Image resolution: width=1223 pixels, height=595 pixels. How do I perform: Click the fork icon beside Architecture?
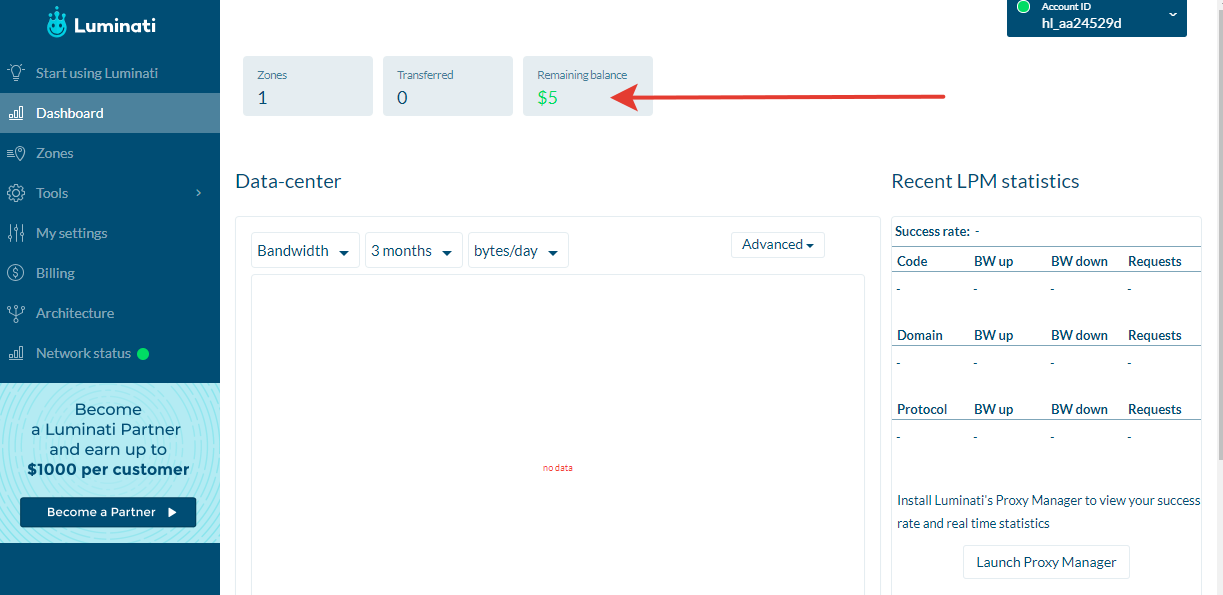16,313
